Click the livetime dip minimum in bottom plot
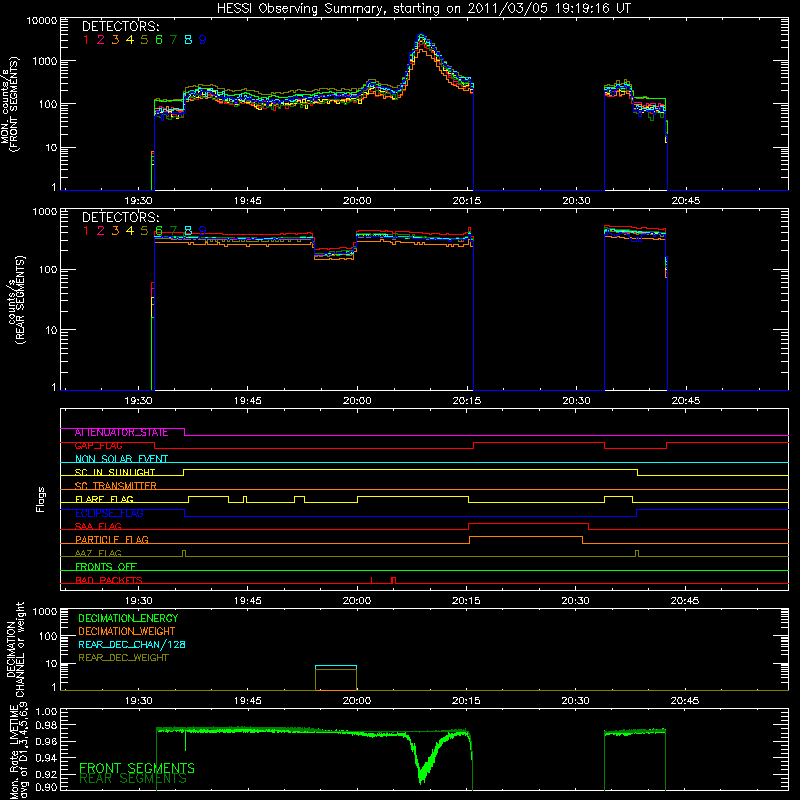This screenshot has width=800, height=800. 421,781
